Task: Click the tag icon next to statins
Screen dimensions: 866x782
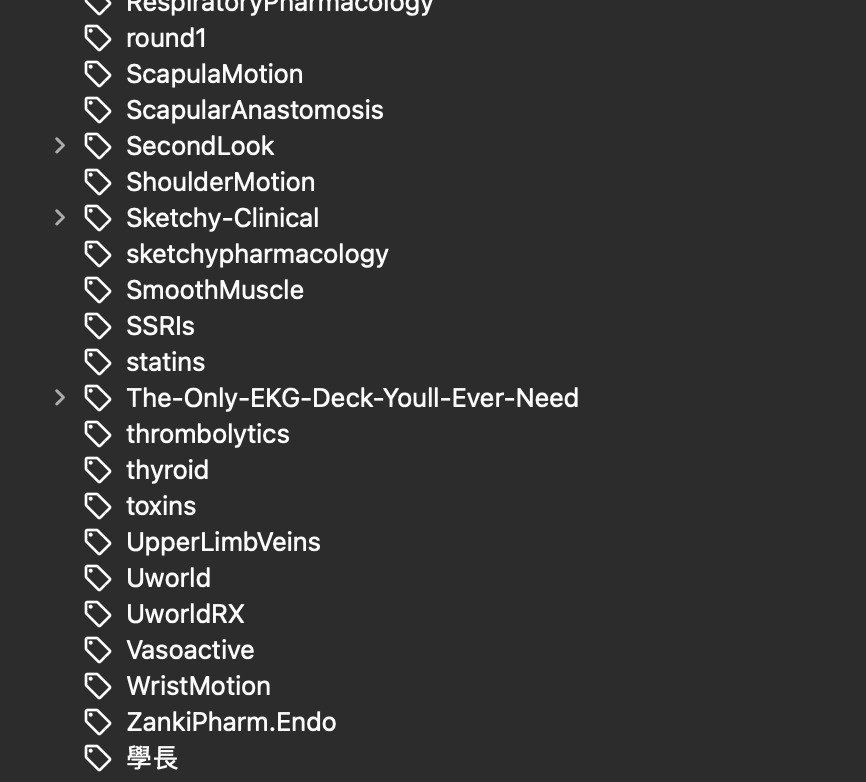Action: tap(97, 362)
